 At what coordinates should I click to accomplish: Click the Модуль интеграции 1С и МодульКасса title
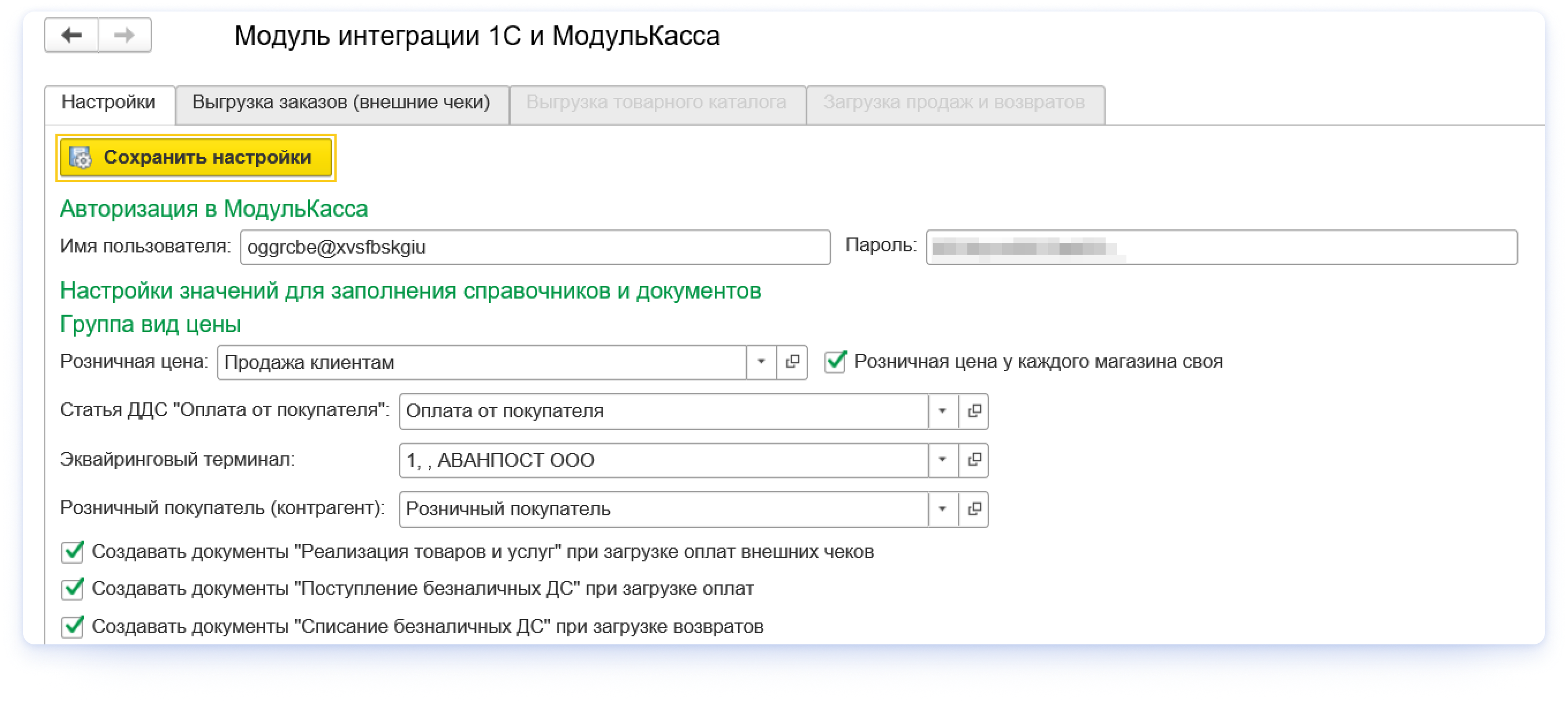477,36
